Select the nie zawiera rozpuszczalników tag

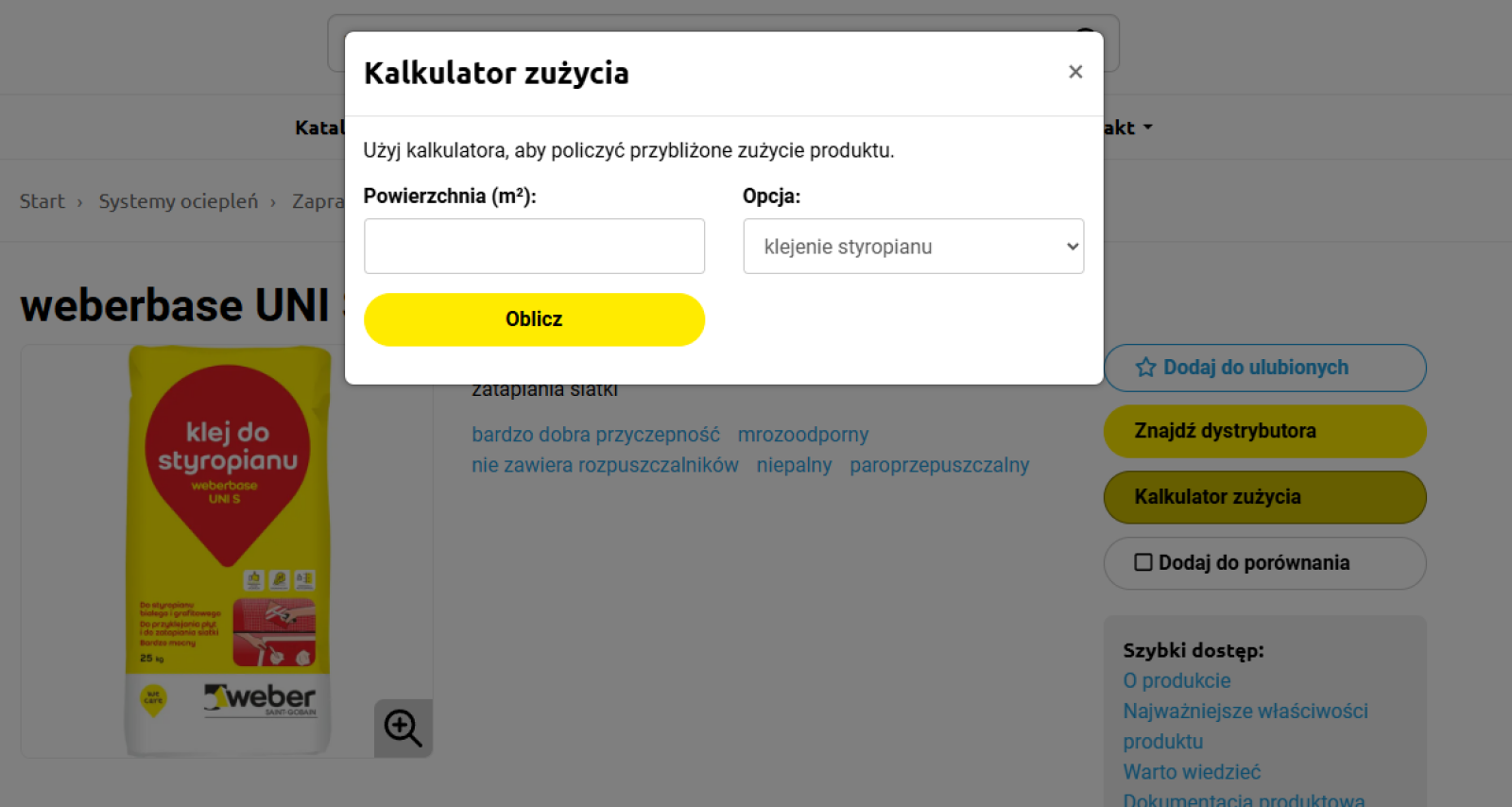605,465
